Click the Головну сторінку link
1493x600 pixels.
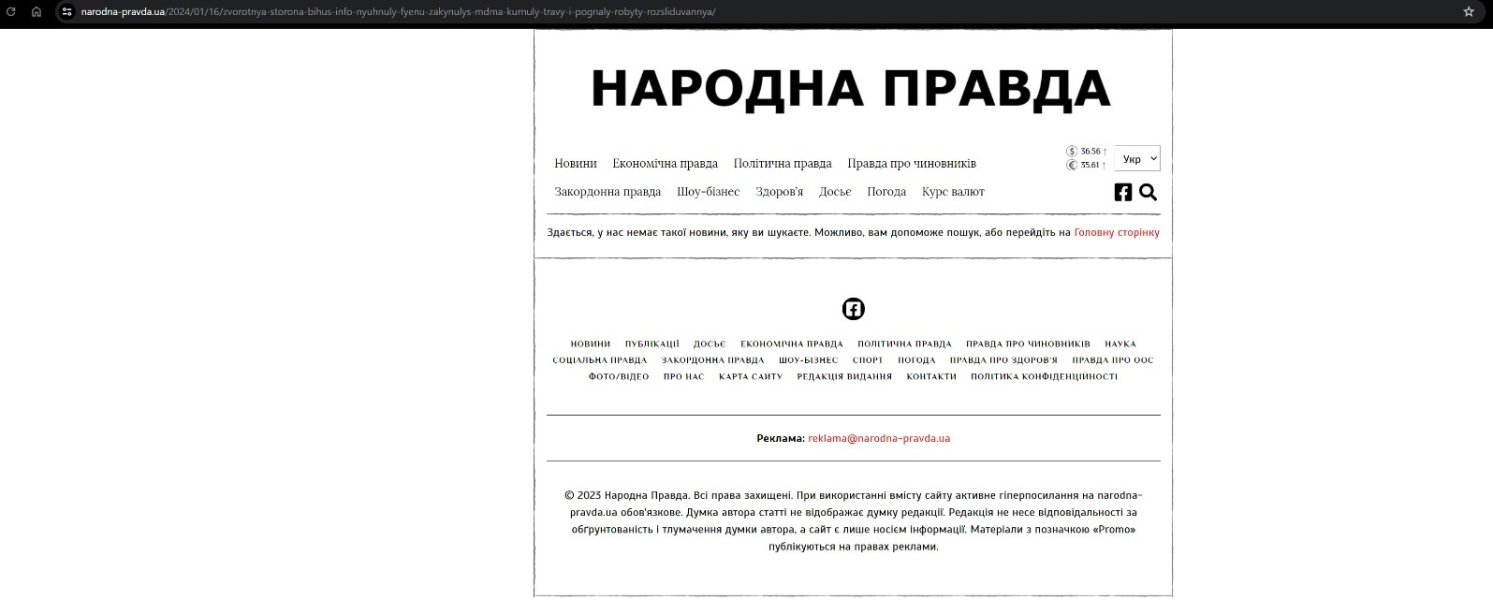pyautogui.click(x=1116, y=231)
